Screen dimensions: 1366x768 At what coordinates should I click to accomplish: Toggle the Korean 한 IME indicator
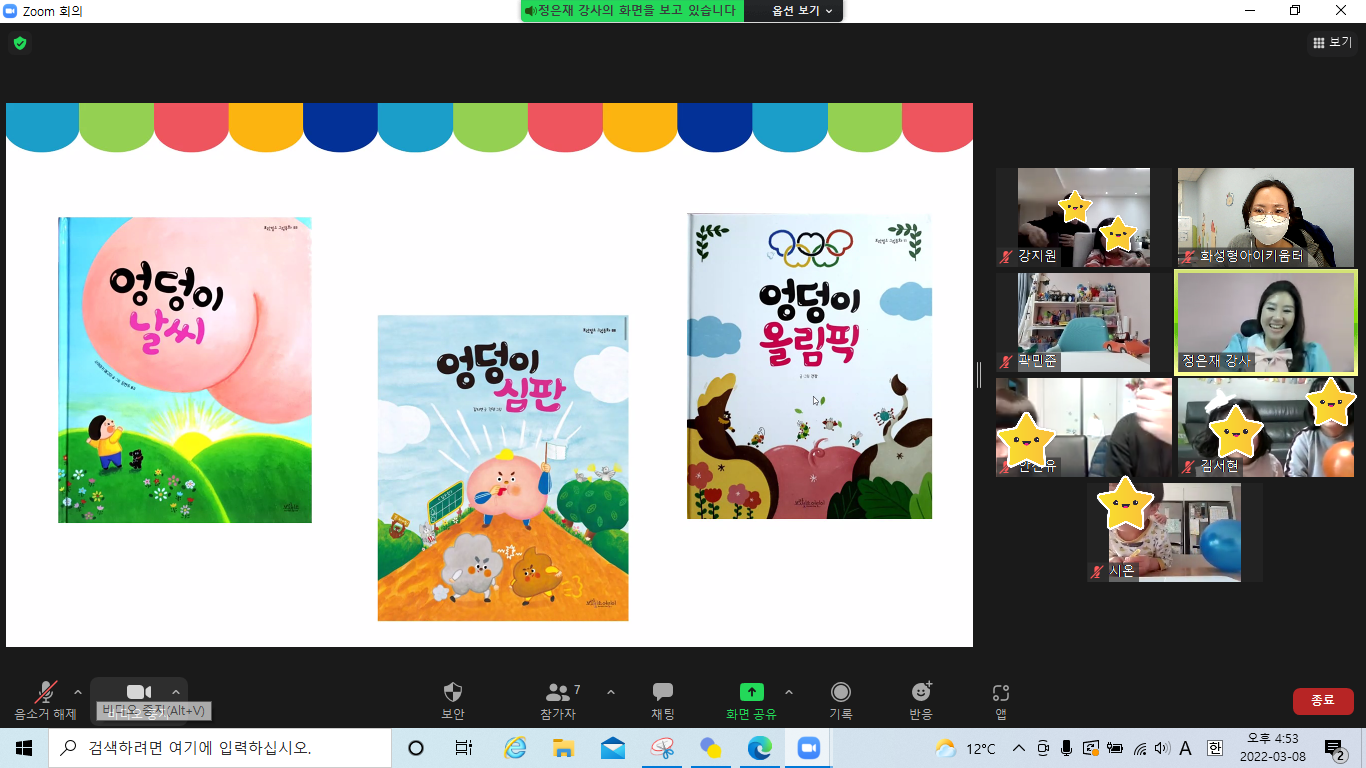(1215, 748)
